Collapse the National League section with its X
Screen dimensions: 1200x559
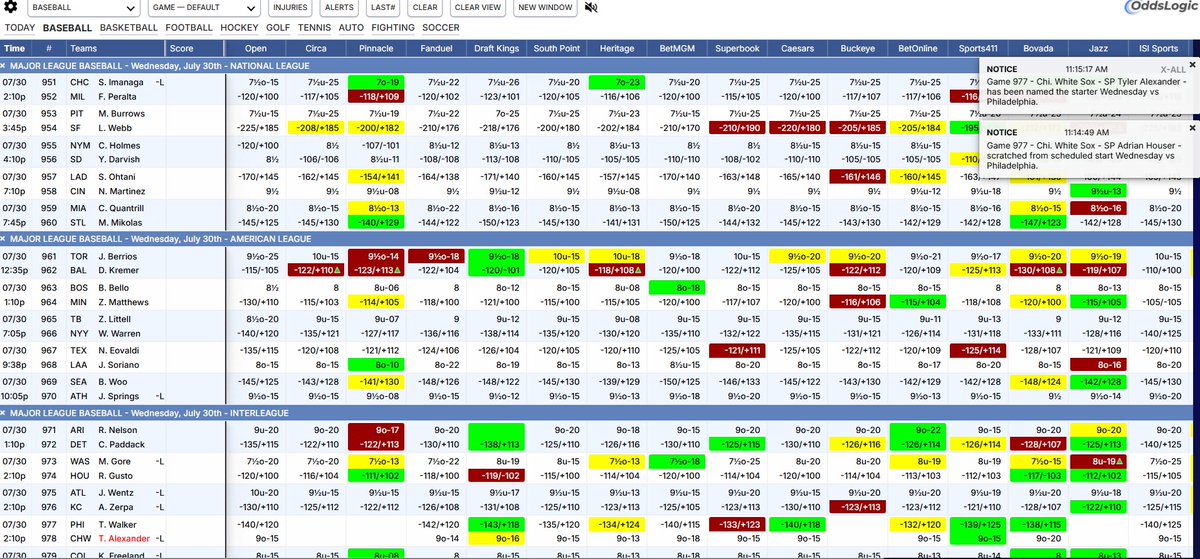(x=4, y=67)
